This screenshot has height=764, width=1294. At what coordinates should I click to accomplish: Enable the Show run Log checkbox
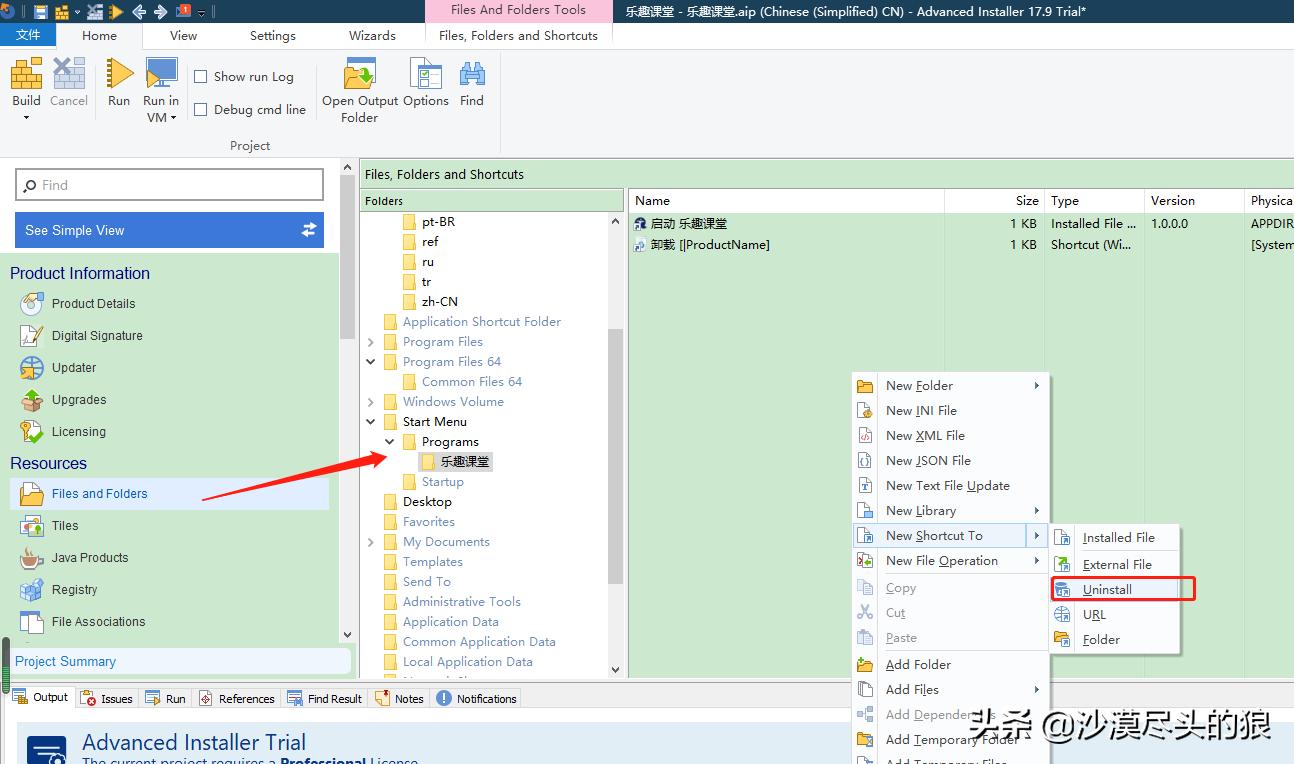[x=200, y=77]
